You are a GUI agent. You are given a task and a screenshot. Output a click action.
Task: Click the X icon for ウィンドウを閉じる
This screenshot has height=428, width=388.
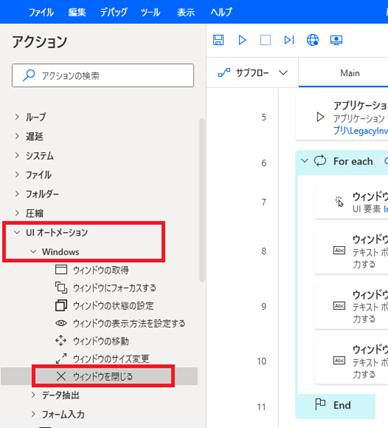tap(61, 376)
